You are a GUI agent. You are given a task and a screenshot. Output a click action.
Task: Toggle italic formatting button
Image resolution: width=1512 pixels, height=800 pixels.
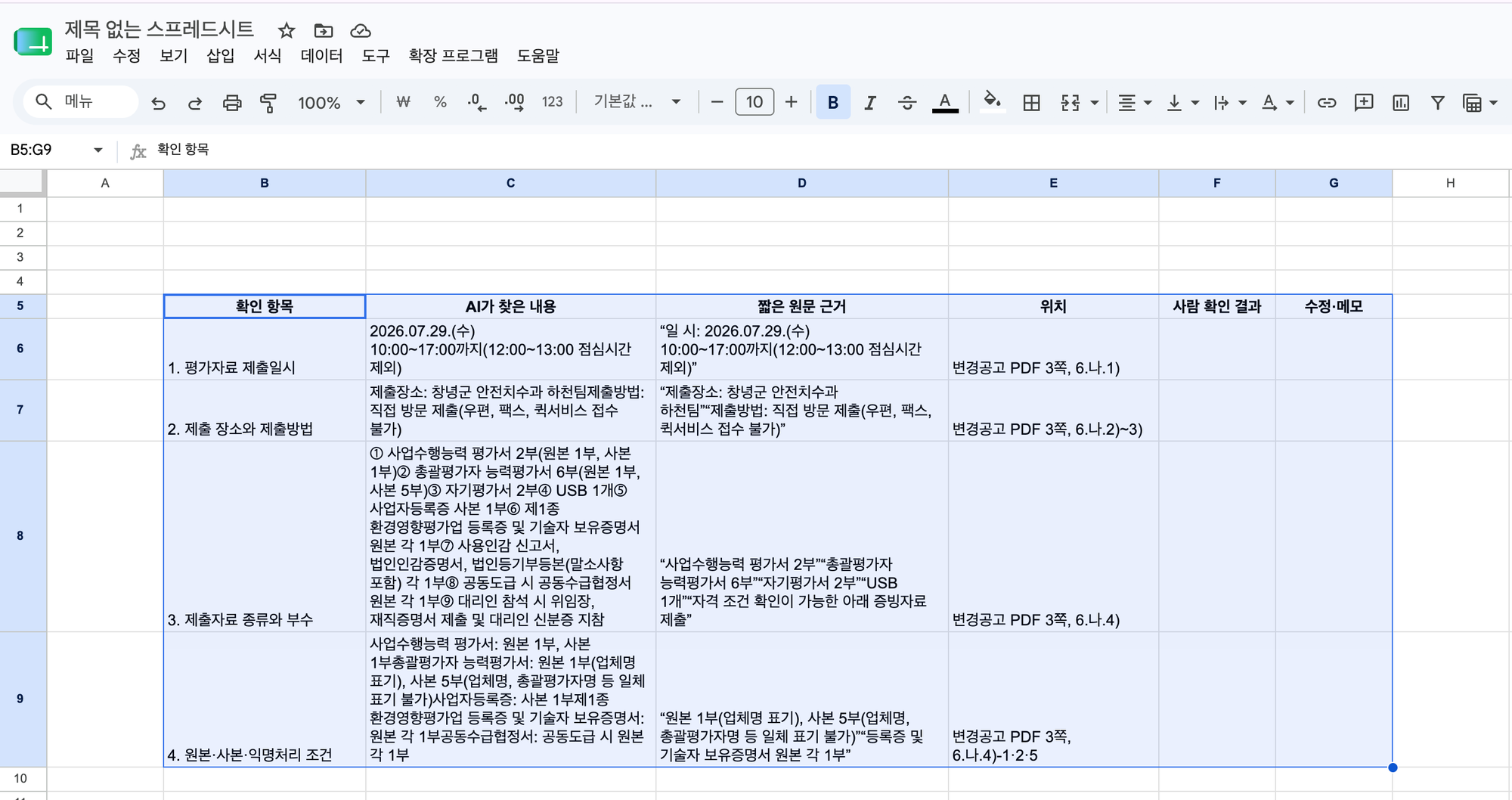870,103
